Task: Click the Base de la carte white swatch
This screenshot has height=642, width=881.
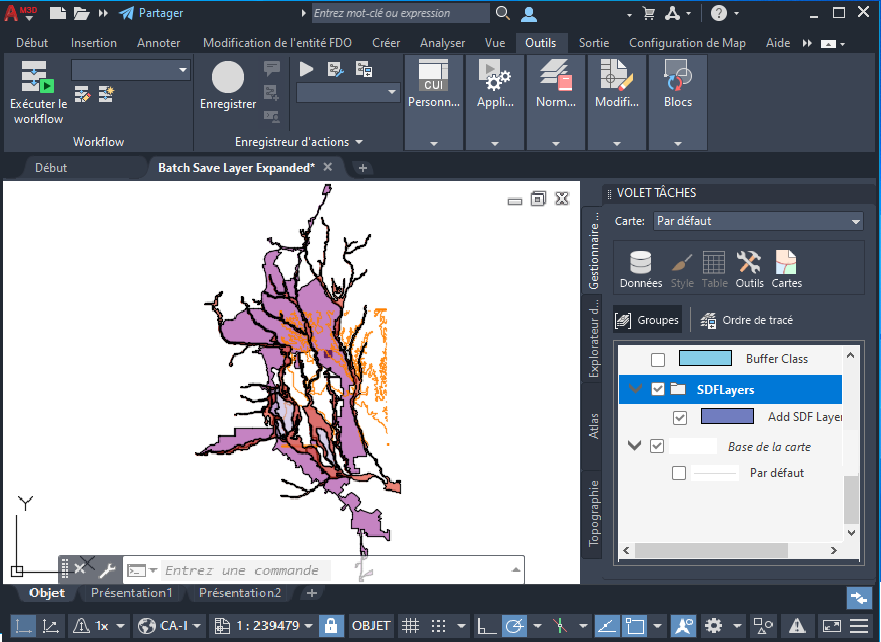Action: click(x=693, y=446)
